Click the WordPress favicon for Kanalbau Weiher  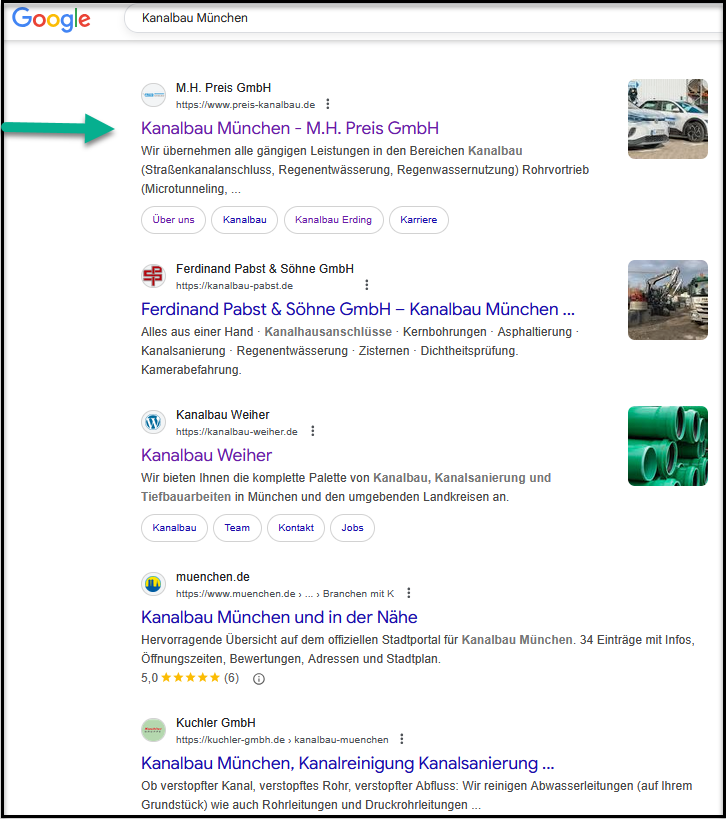click(x=153, y=422)
